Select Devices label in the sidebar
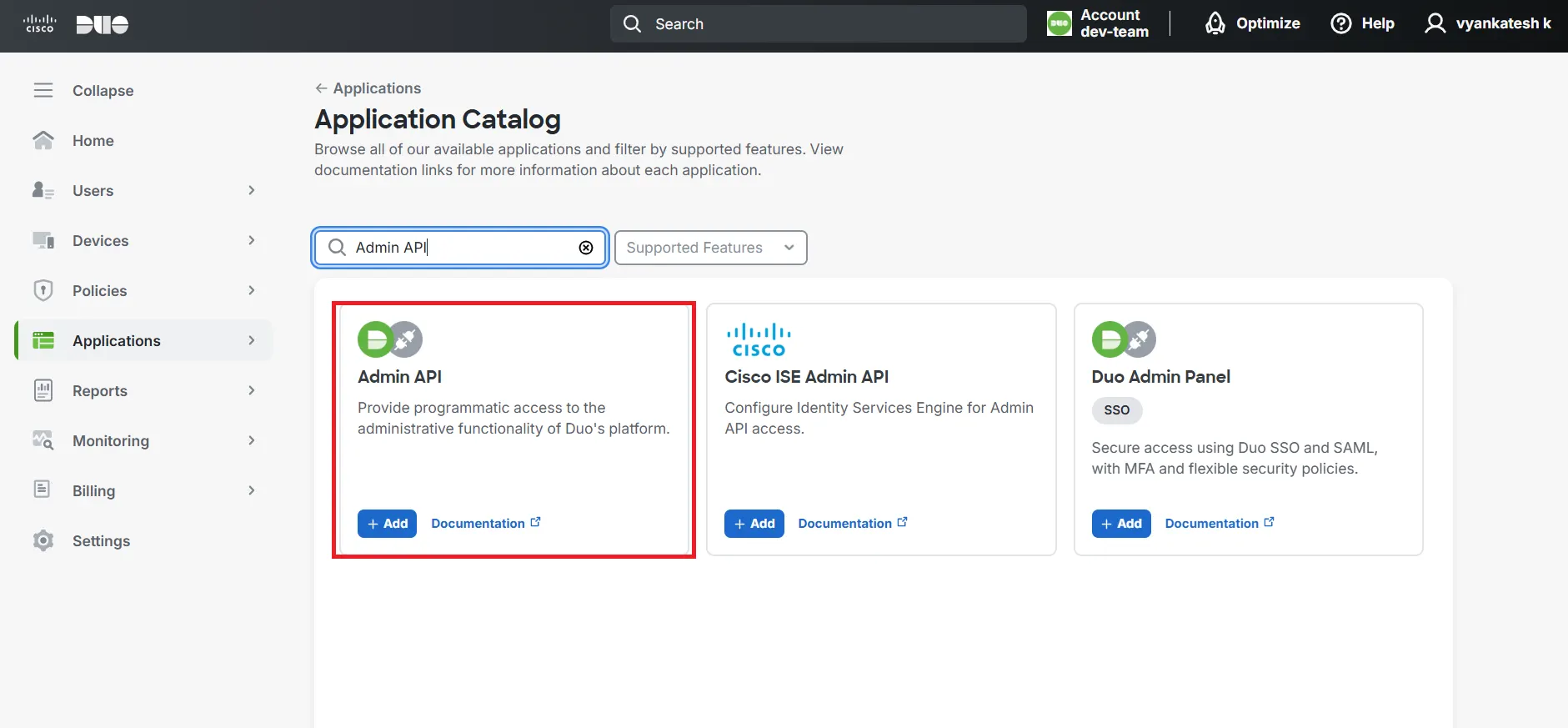 (x=100, y=241)
